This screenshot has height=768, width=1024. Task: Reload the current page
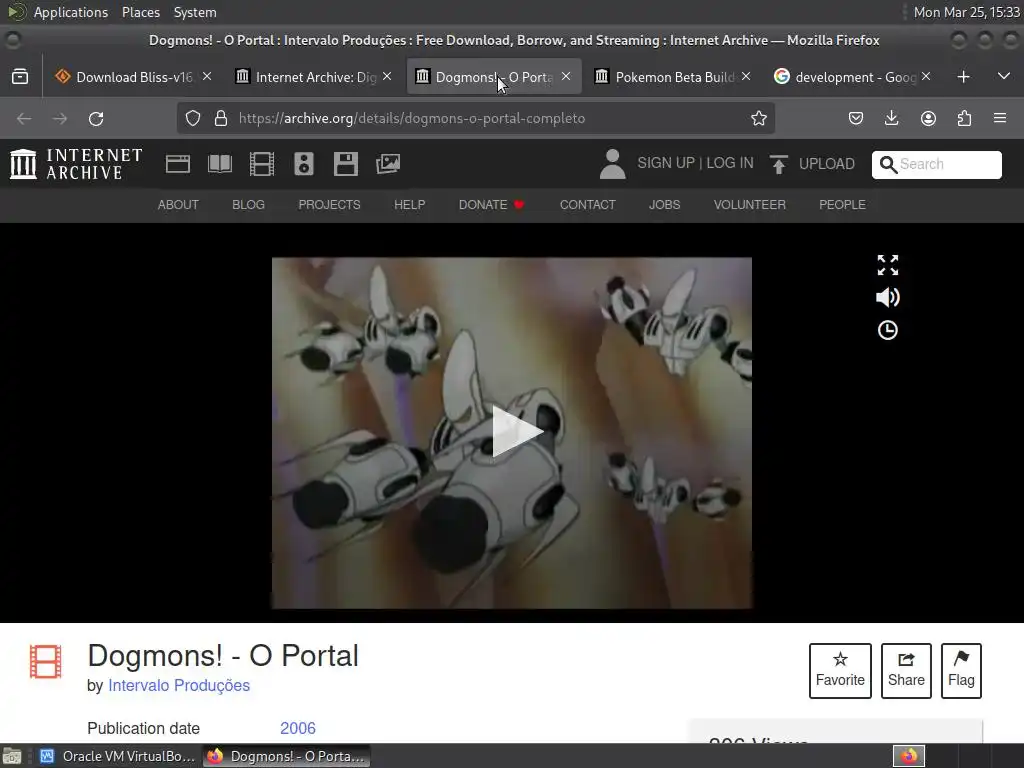96,118
